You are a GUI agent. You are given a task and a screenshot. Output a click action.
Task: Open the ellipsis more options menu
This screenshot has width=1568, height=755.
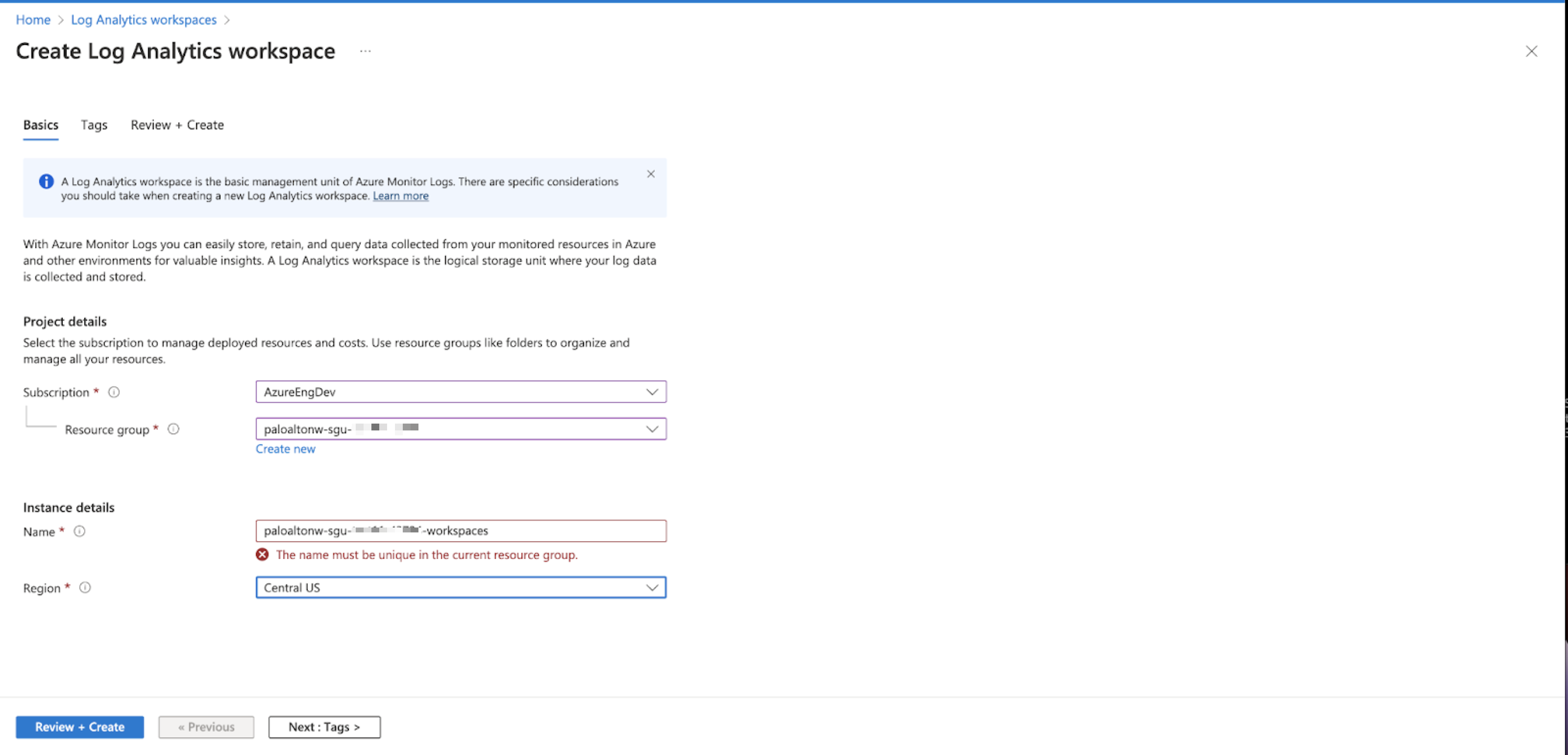365,51
